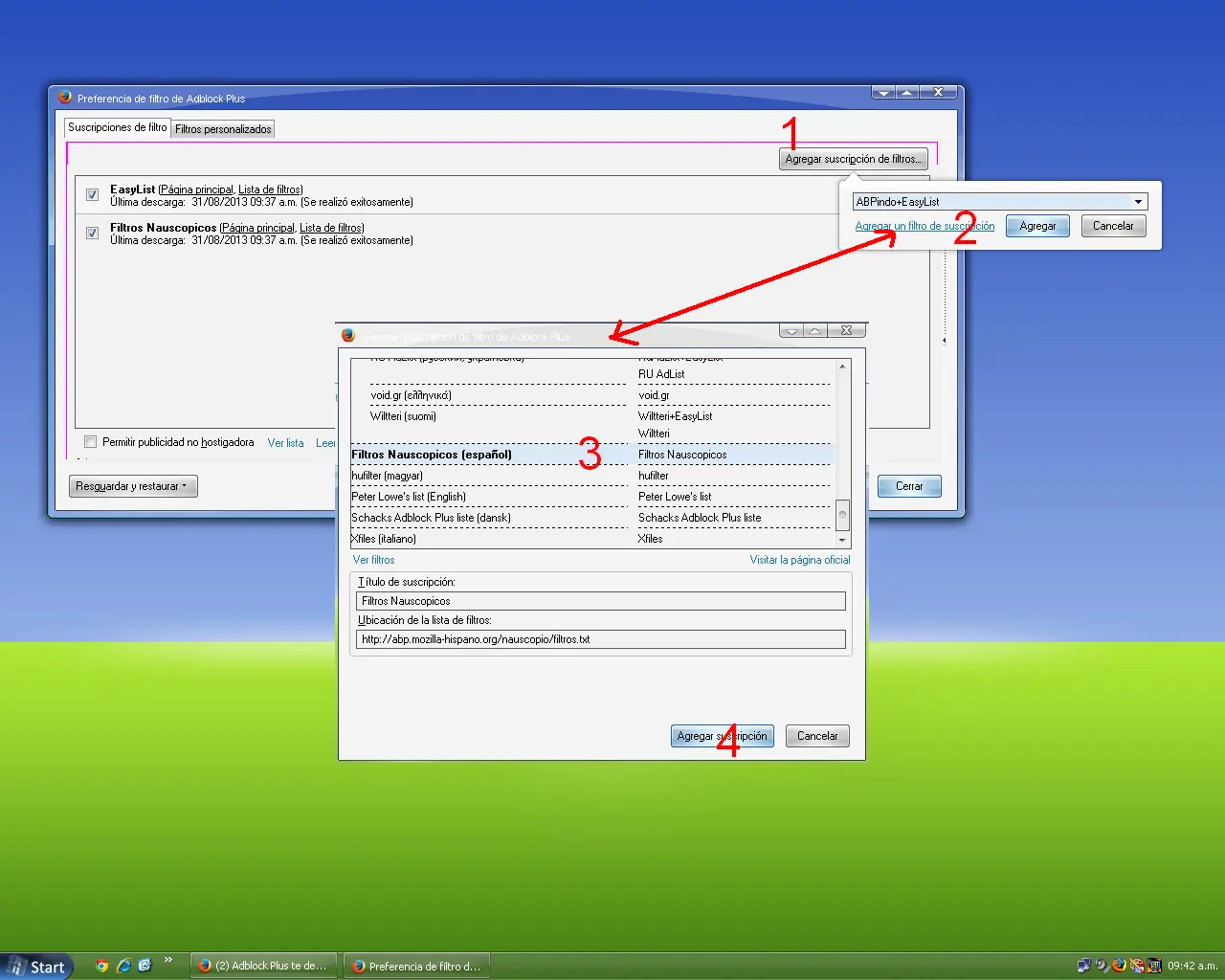Image resolution: width=1225 pixels, height=980 pixels.
Task: Open Resguardar y restaurar dropdown
Action: tap(133, 486)
